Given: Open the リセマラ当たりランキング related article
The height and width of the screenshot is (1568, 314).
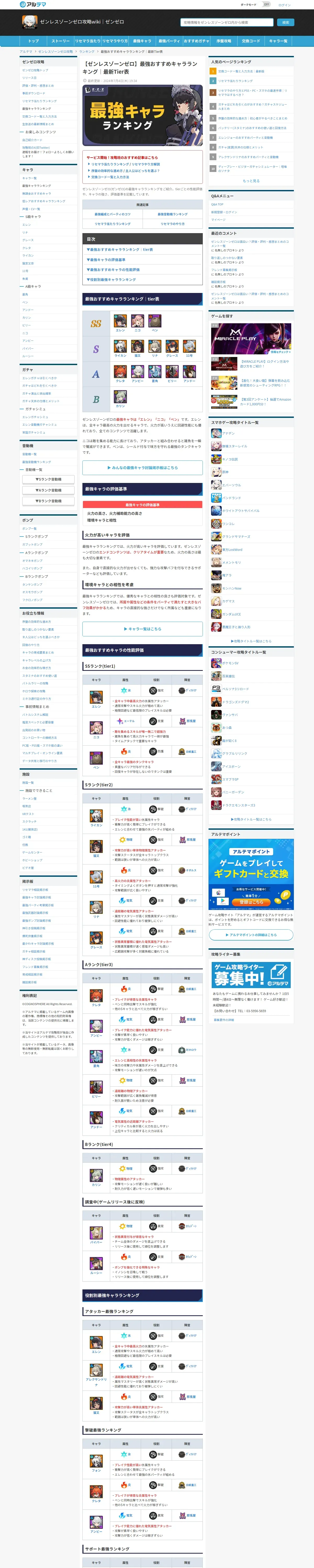Looking at the screenshot, I should [113, 223].
